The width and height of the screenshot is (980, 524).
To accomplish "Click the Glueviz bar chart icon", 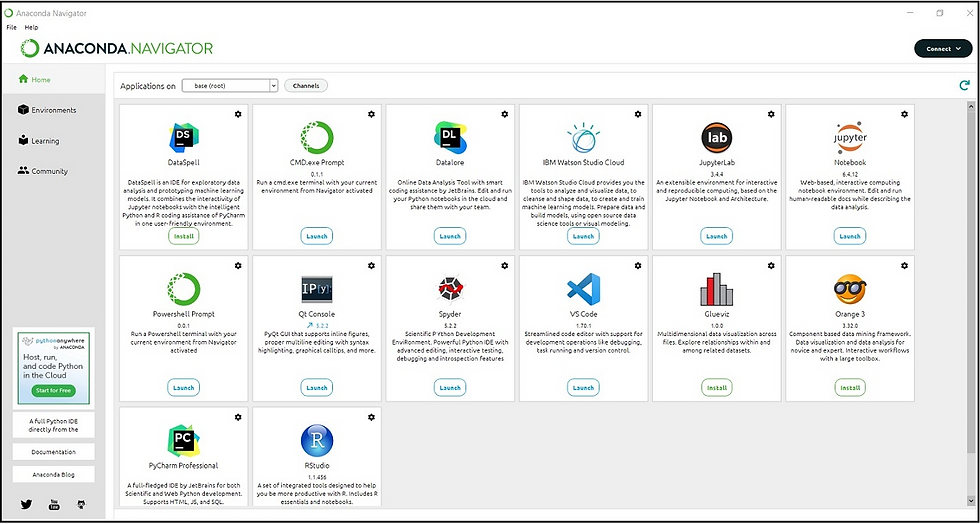I will tap(716, 289).
